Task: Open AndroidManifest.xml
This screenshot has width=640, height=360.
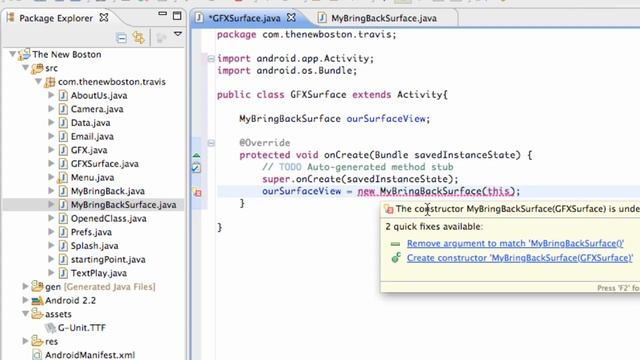Action: click(90, 355)
